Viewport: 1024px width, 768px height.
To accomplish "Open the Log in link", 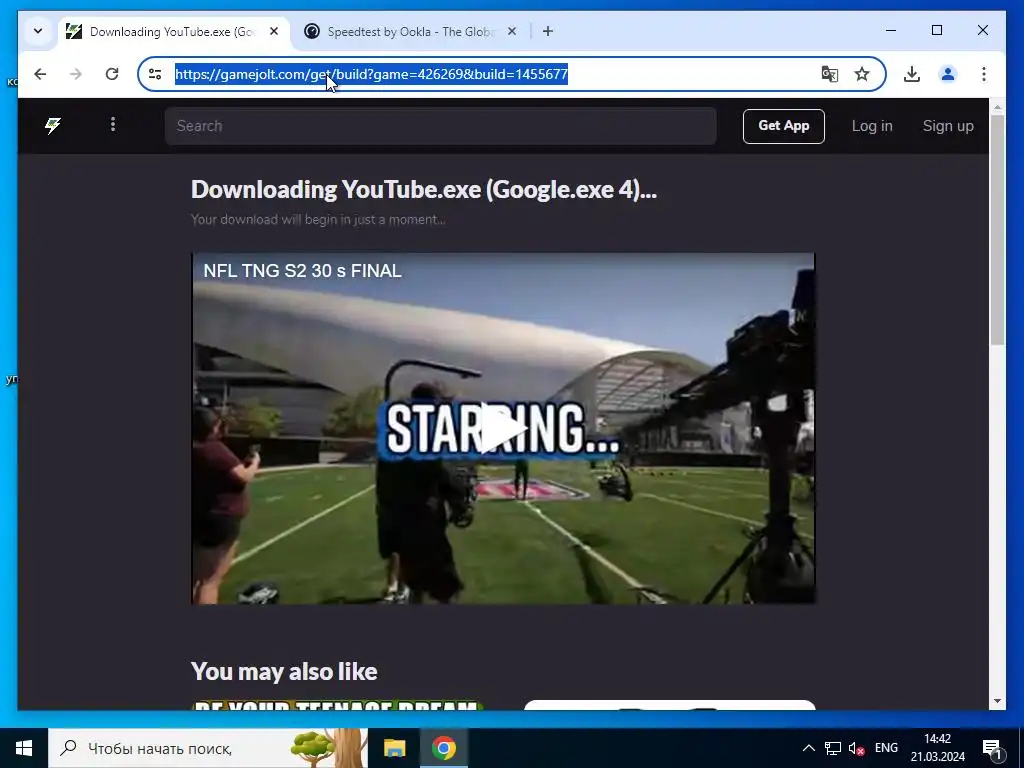I will (x=872, y=126).
